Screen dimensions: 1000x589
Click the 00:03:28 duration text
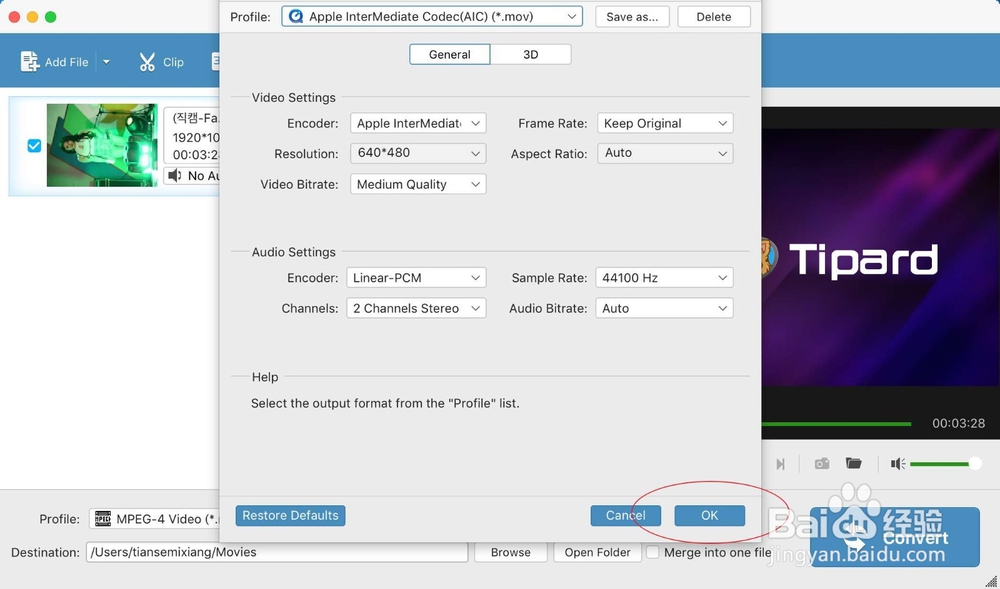[958, 423]
